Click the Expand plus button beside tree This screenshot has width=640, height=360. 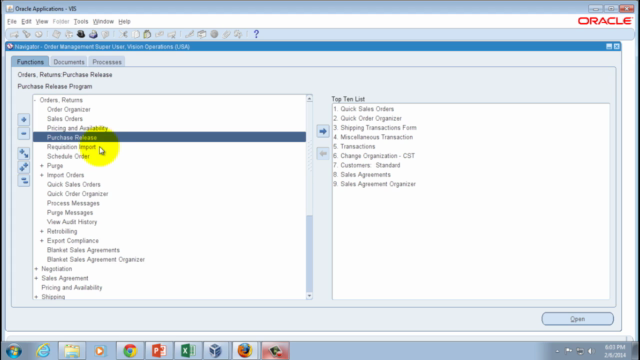click(x=24, y=120)
